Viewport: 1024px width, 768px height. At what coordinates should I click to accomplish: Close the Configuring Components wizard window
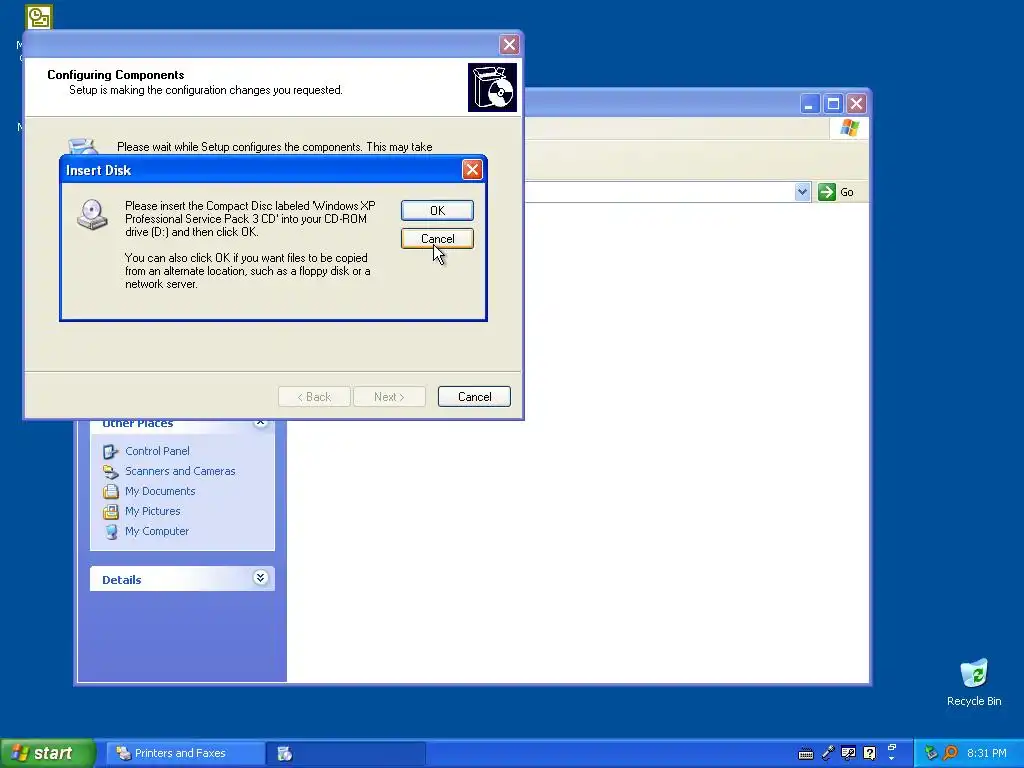(509, 44)
